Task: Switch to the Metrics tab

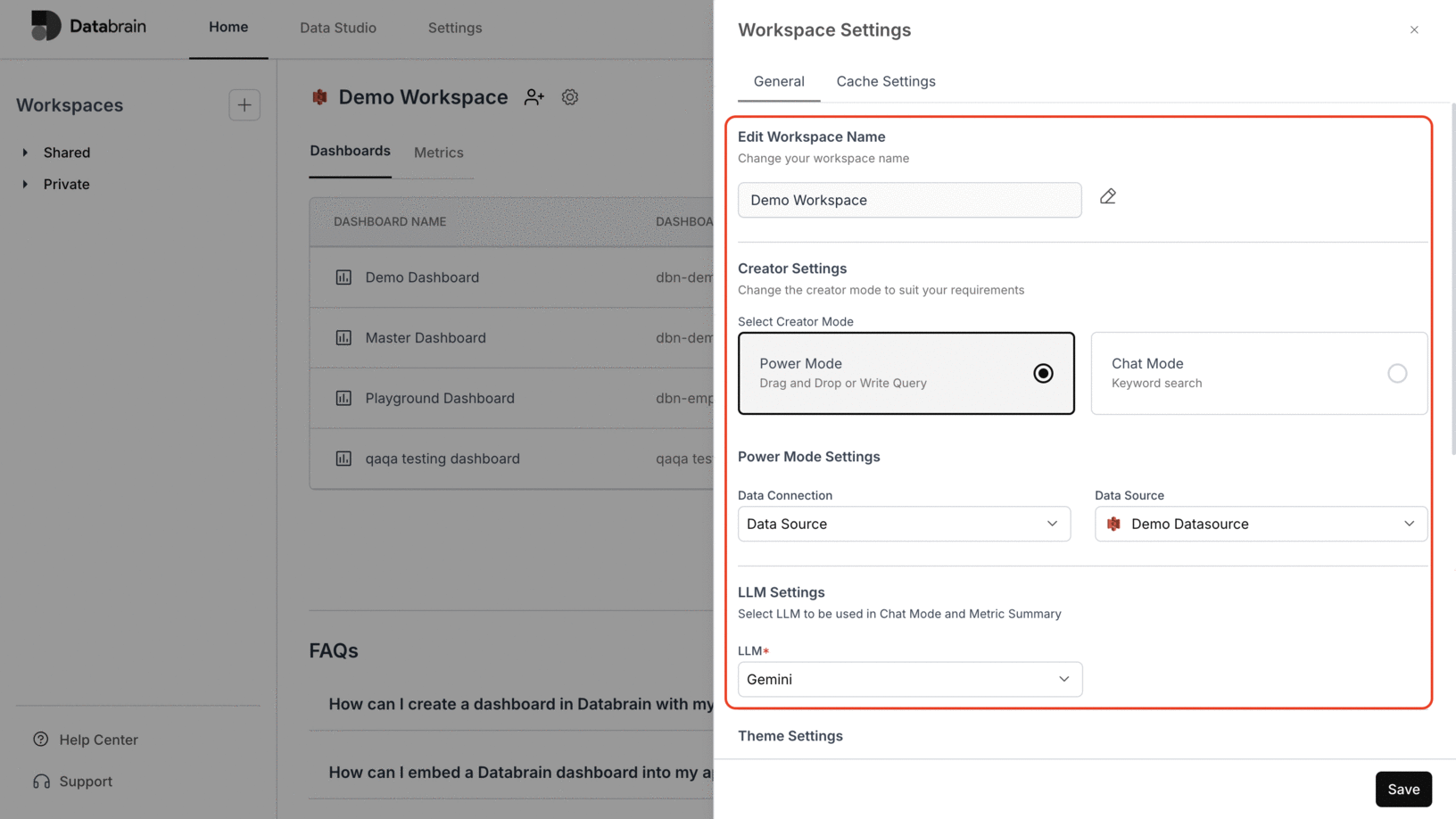Action: pos(438,153)
